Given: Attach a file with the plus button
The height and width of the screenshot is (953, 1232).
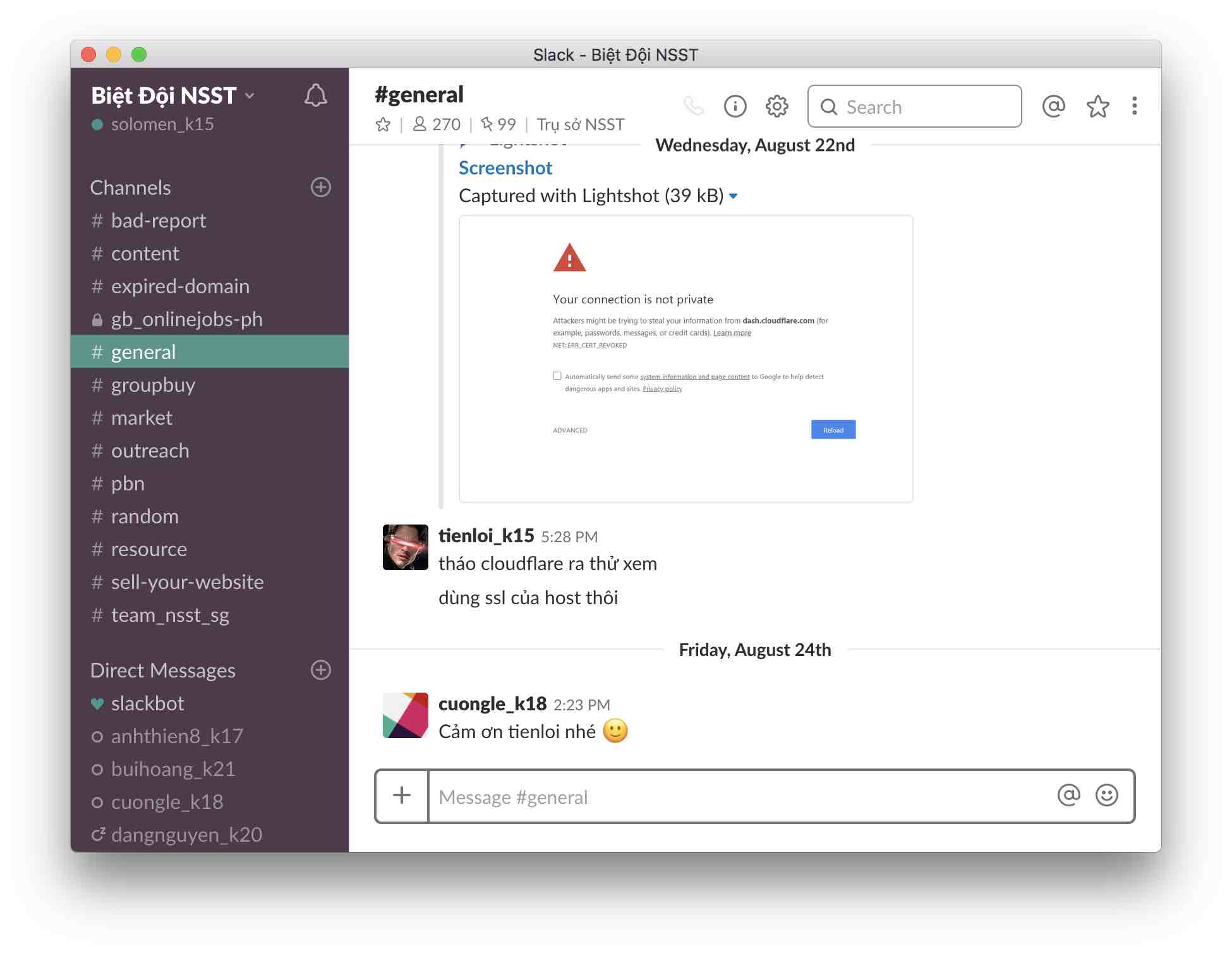Looking at the screenshot, I should tap(402, 796).
